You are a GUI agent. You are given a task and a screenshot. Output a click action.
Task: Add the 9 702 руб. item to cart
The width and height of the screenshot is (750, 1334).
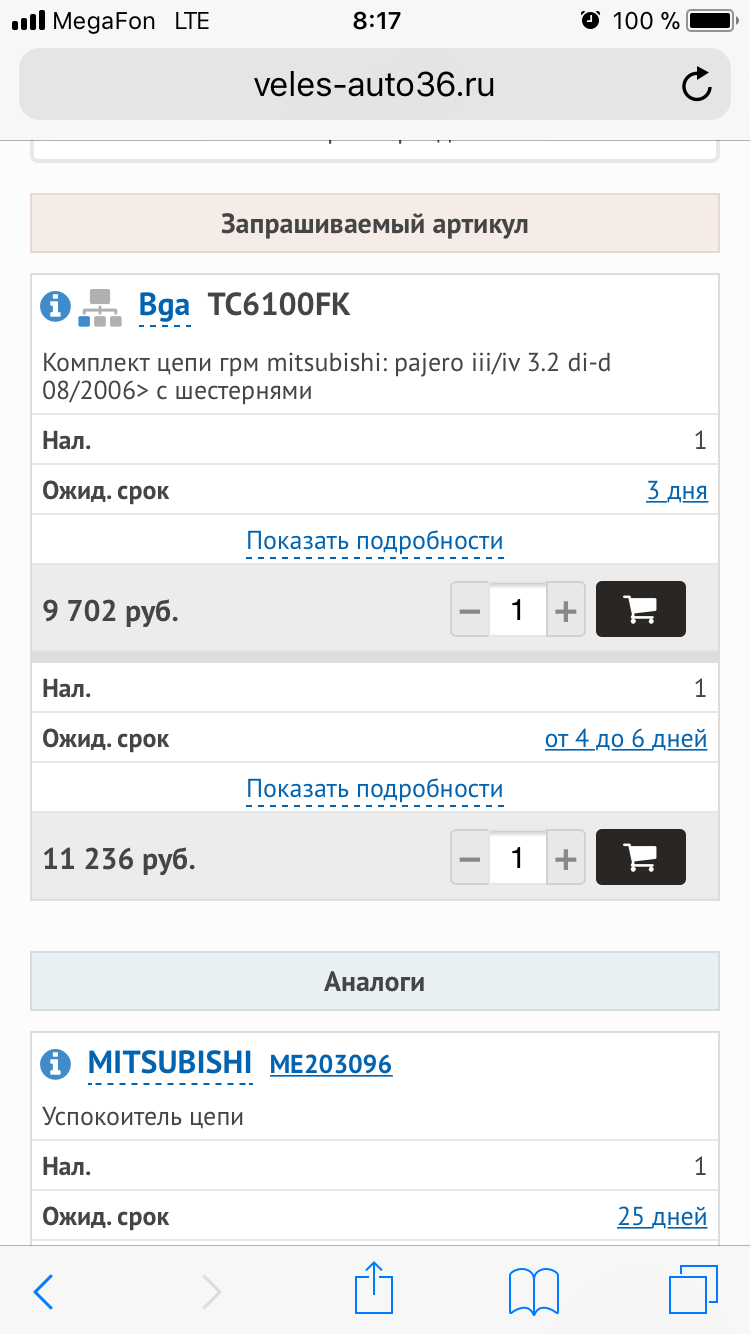640,609
